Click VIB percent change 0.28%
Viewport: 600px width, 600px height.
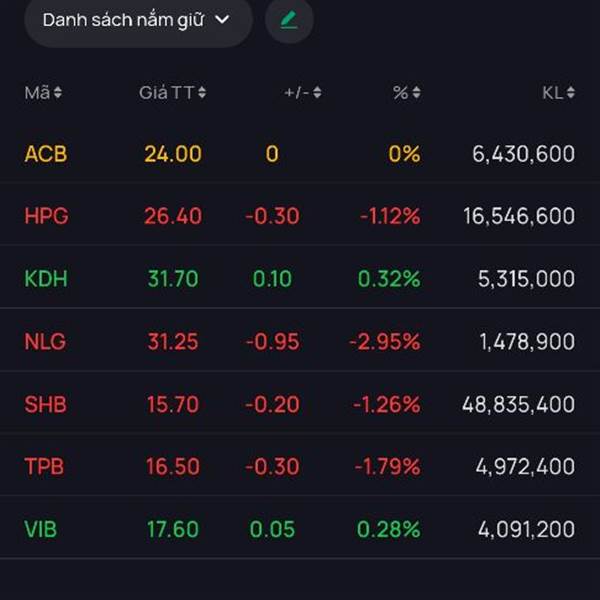coord(388,529)
